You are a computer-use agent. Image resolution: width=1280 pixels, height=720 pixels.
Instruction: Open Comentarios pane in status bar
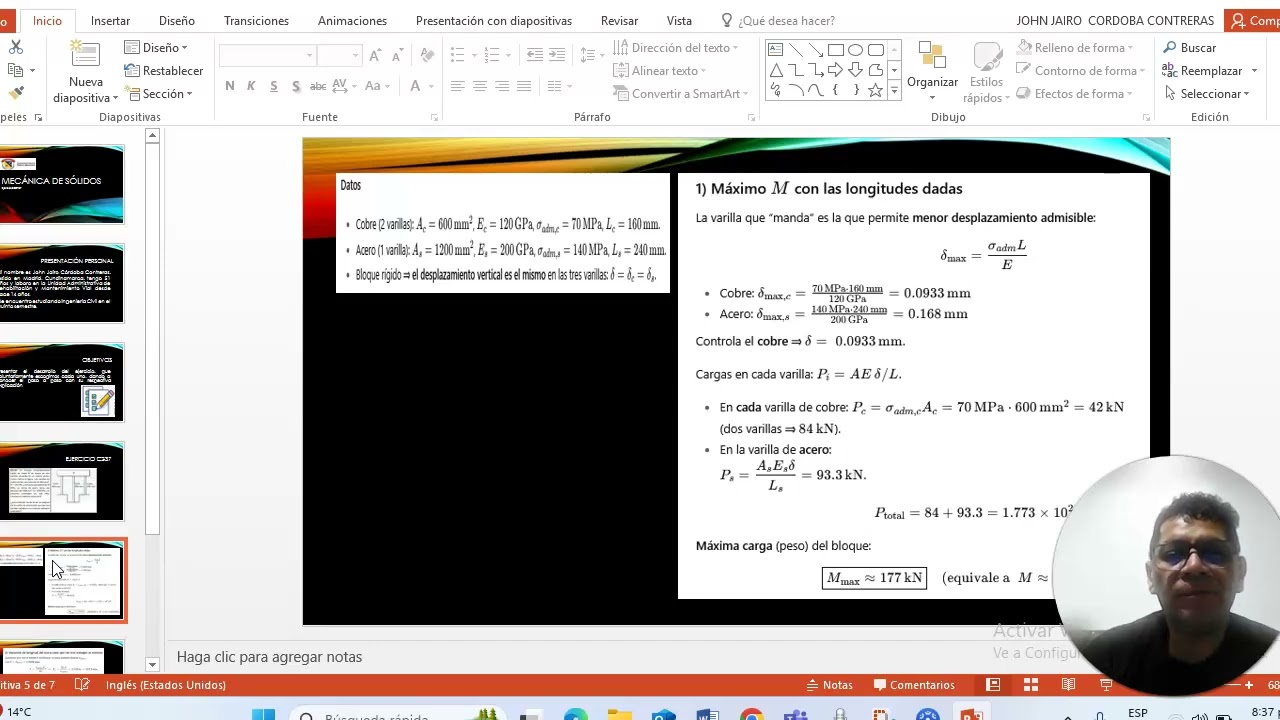(913, 685)
